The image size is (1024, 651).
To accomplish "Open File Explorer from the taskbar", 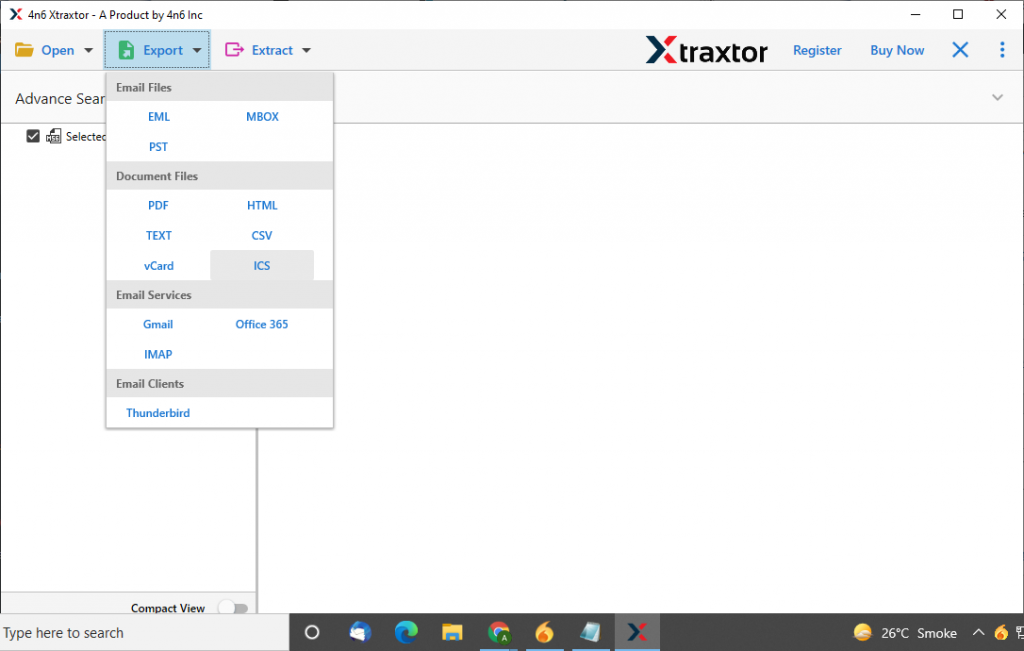I will point(452,632).
